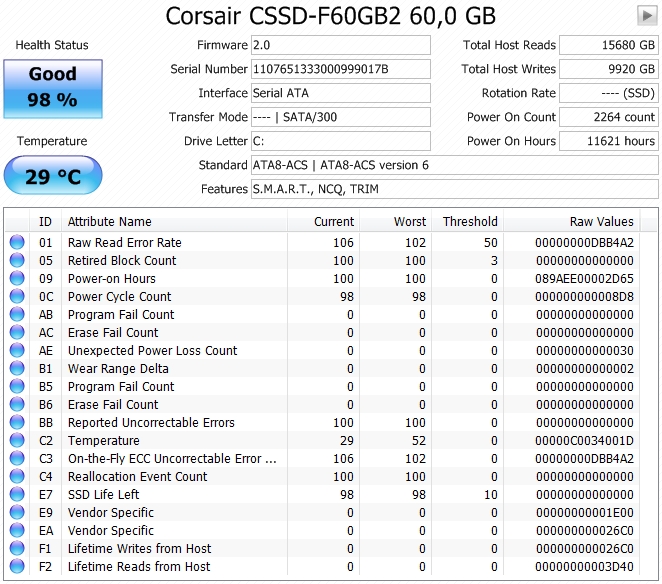The image size is (662, 584).
Task: Select the Power Cycle Count attribute name
Action: coord(119,296)
